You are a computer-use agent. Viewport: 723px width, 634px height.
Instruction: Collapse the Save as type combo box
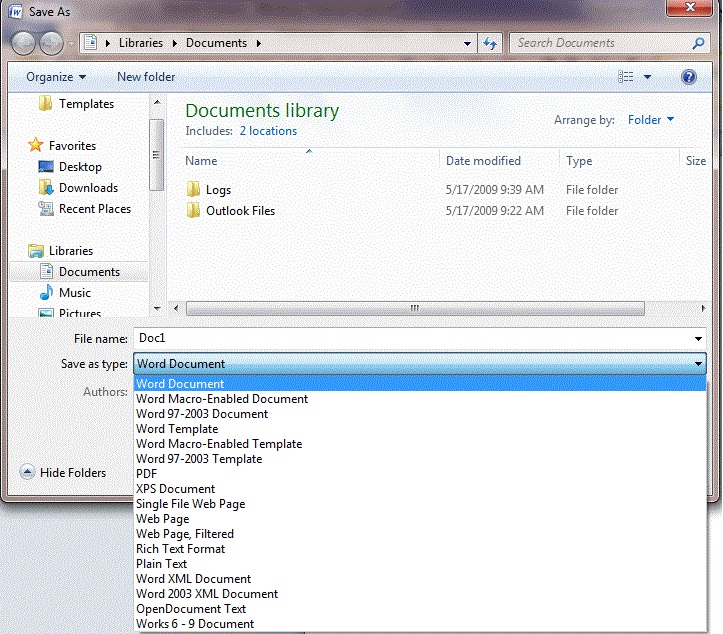(x=698, y=364)
